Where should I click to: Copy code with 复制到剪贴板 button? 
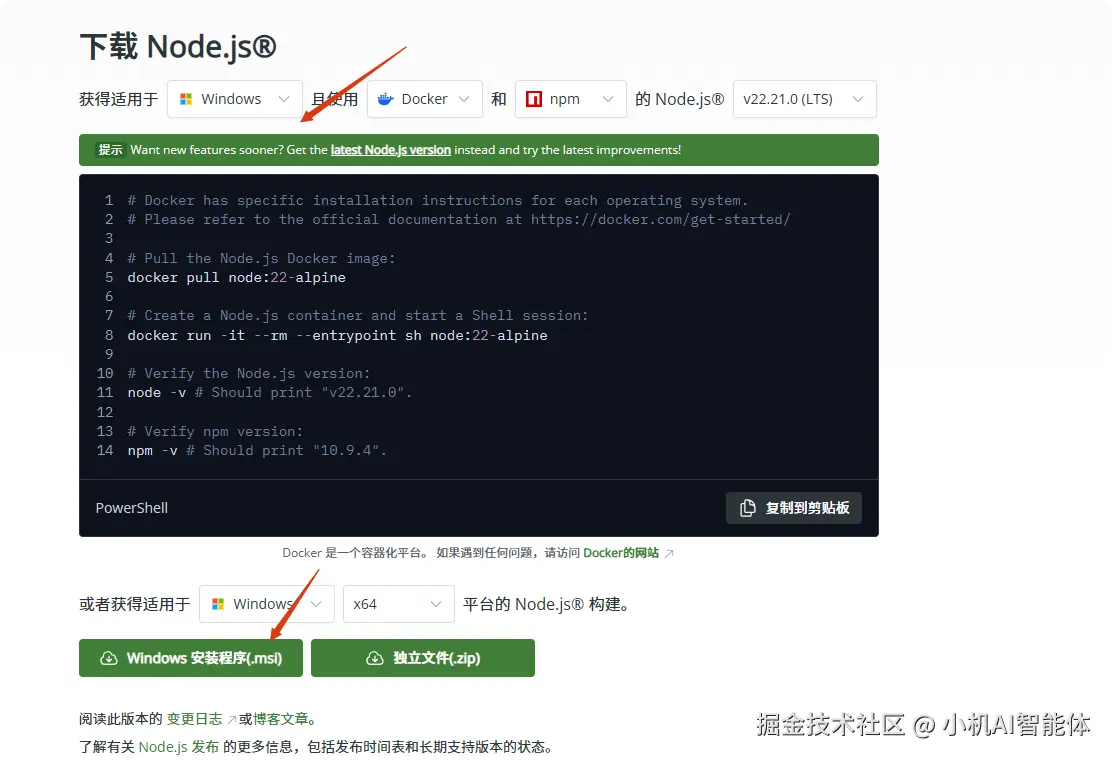pos(794,508)
